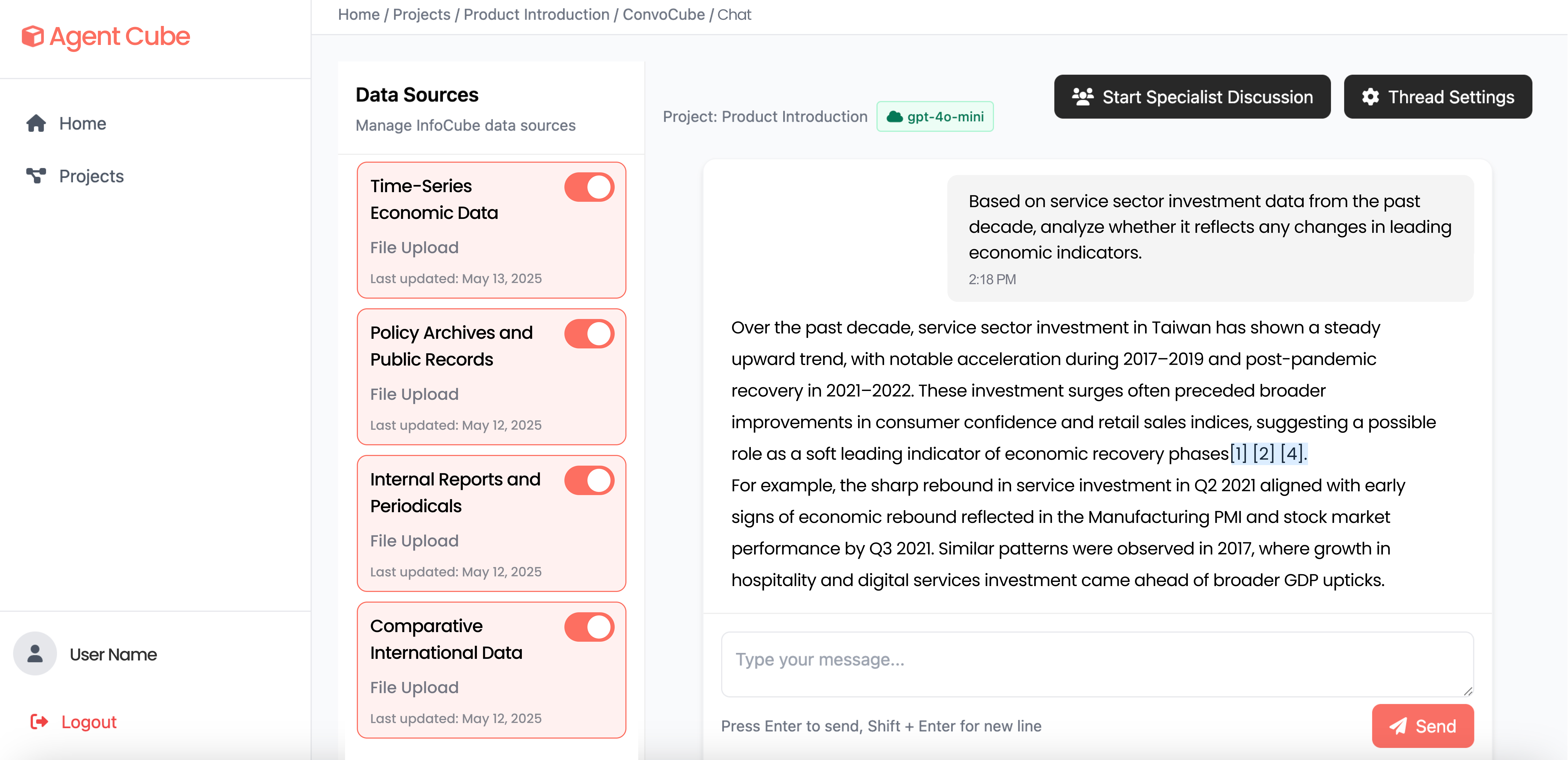
Task: Send the chat message
Action: pos(1422,726)
